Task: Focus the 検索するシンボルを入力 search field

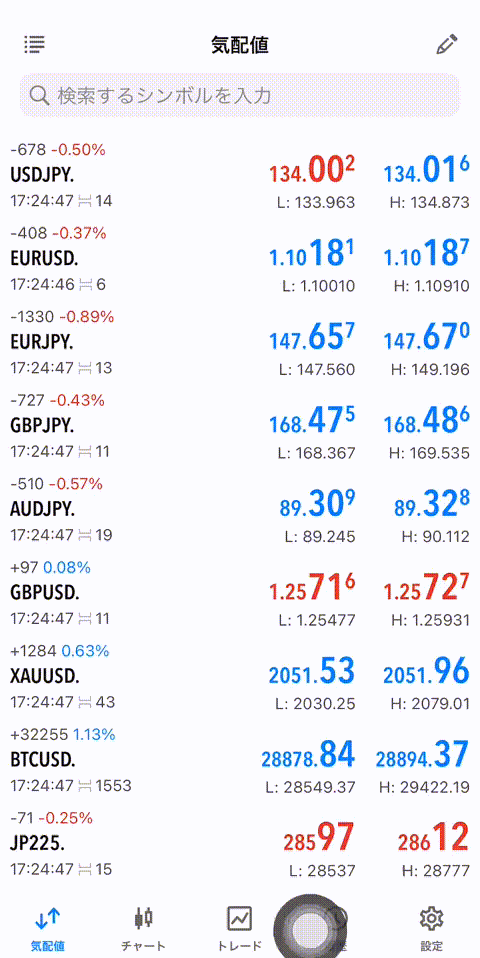Action: [239, 95]
